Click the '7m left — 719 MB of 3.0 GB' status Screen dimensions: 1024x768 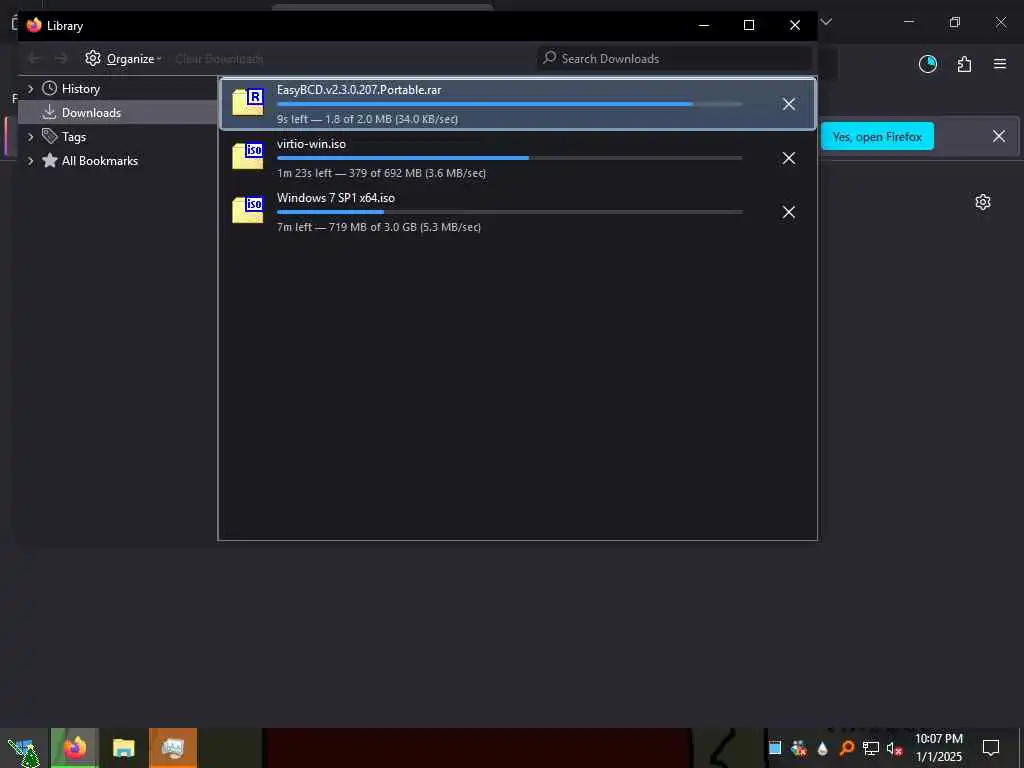379,227
